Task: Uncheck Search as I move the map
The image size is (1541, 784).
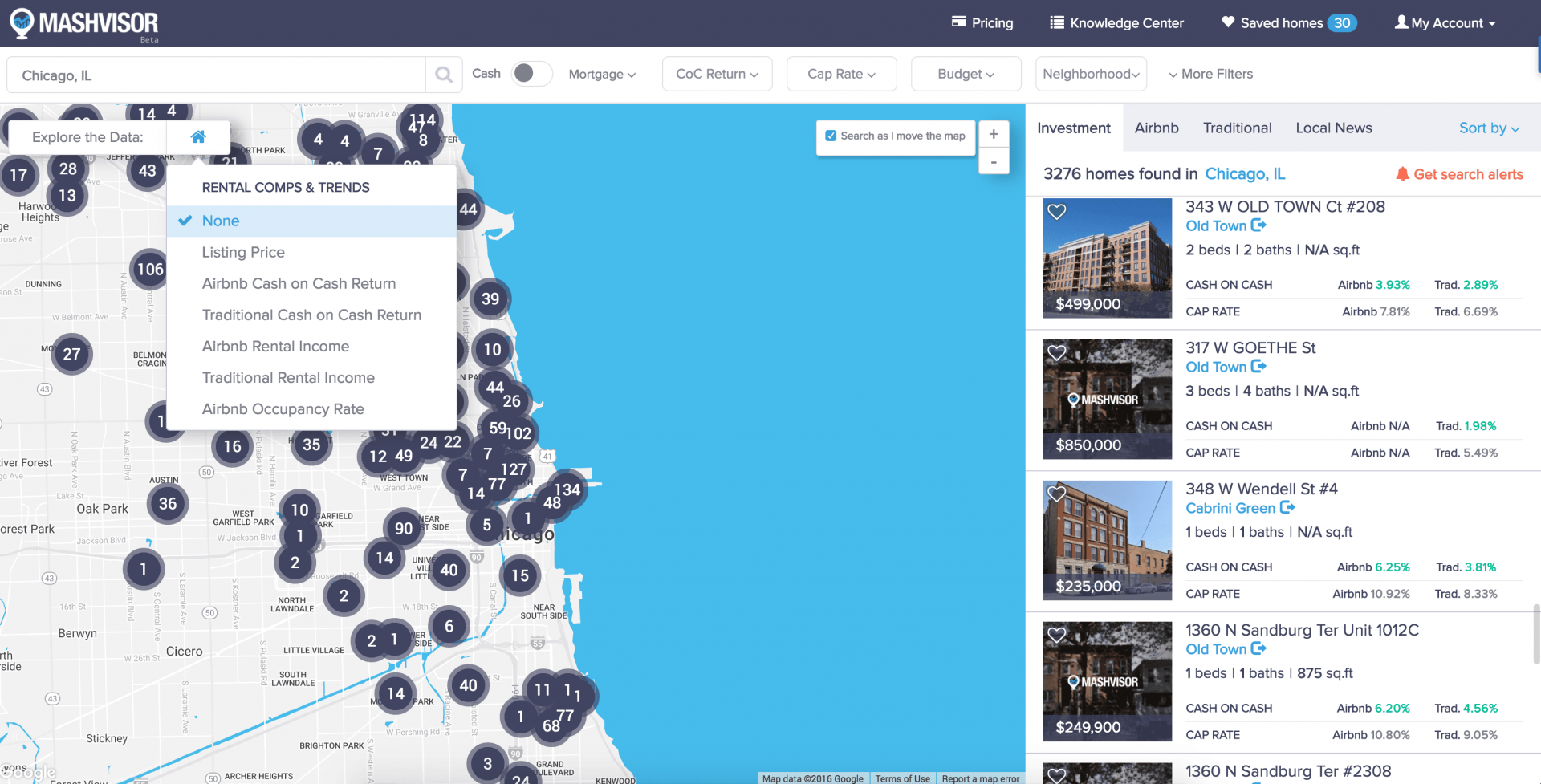Action: [831, 136]
